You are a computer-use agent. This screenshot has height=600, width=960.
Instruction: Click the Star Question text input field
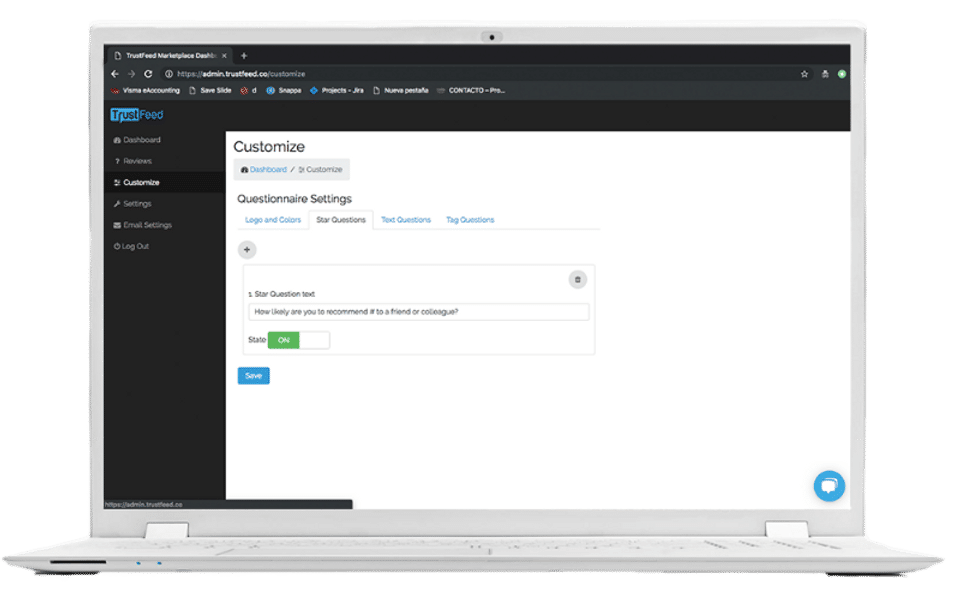[x=419, y=312]
